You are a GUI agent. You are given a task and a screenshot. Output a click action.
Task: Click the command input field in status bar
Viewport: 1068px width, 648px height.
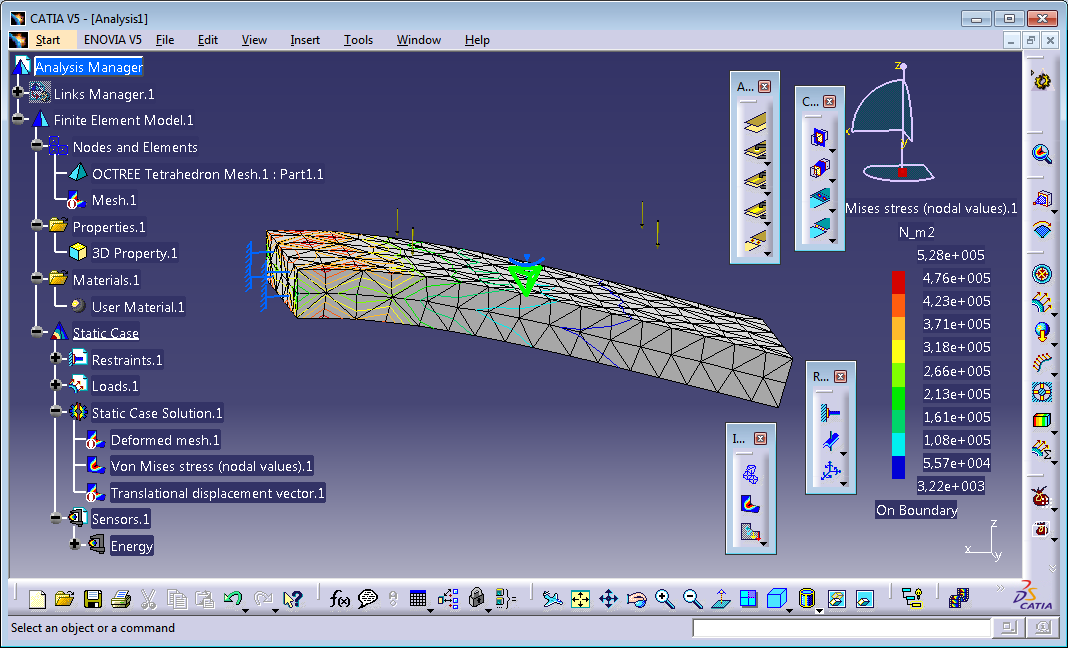(842, 628)
